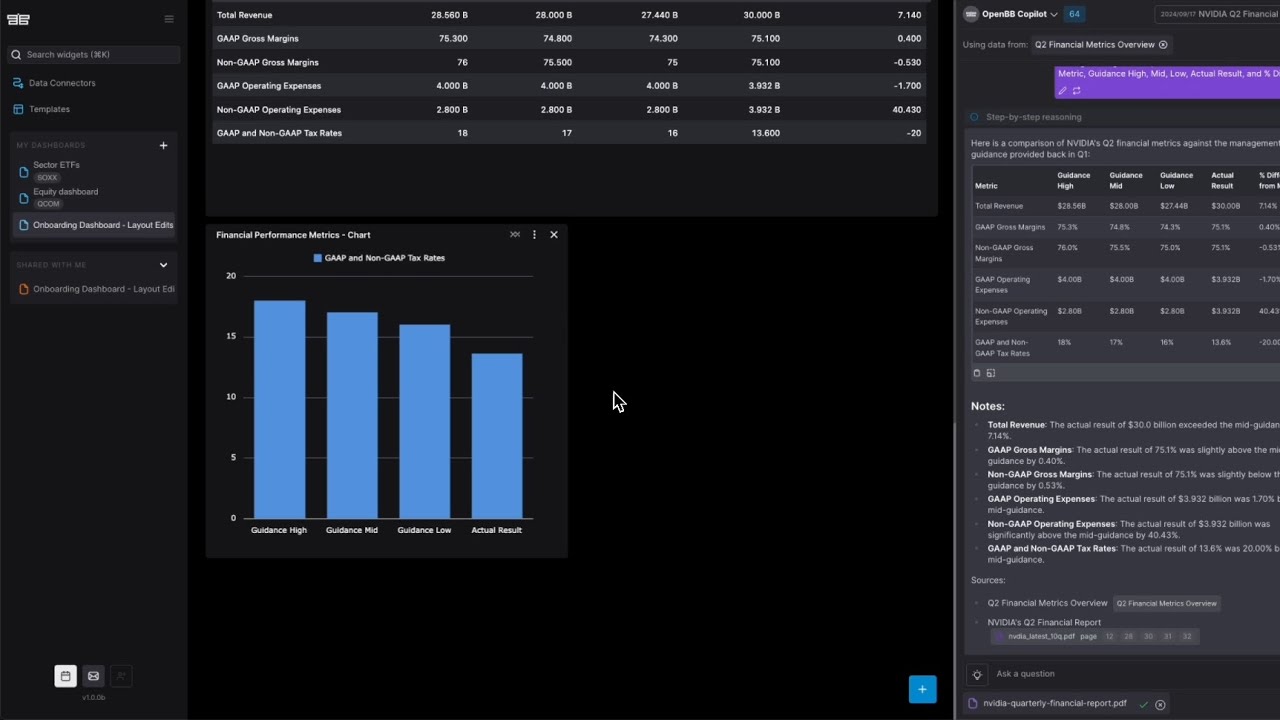Click the Ask a question input
This screenshot has height=720, width=1280.
1135,674
